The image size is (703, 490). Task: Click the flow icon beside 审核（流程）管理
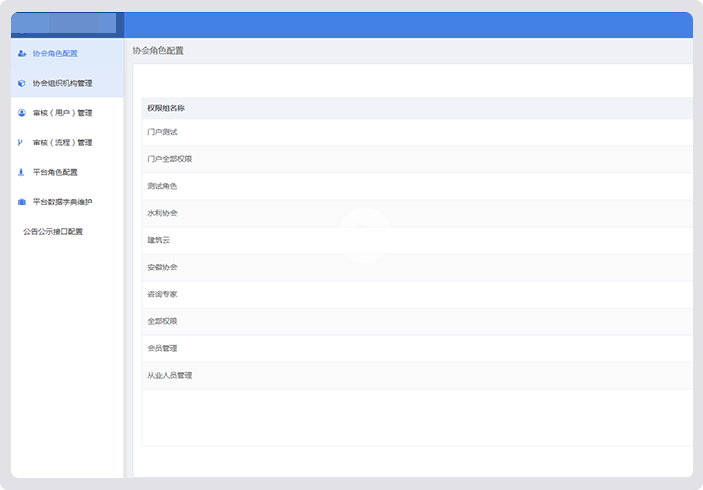[x=21, y=143]
